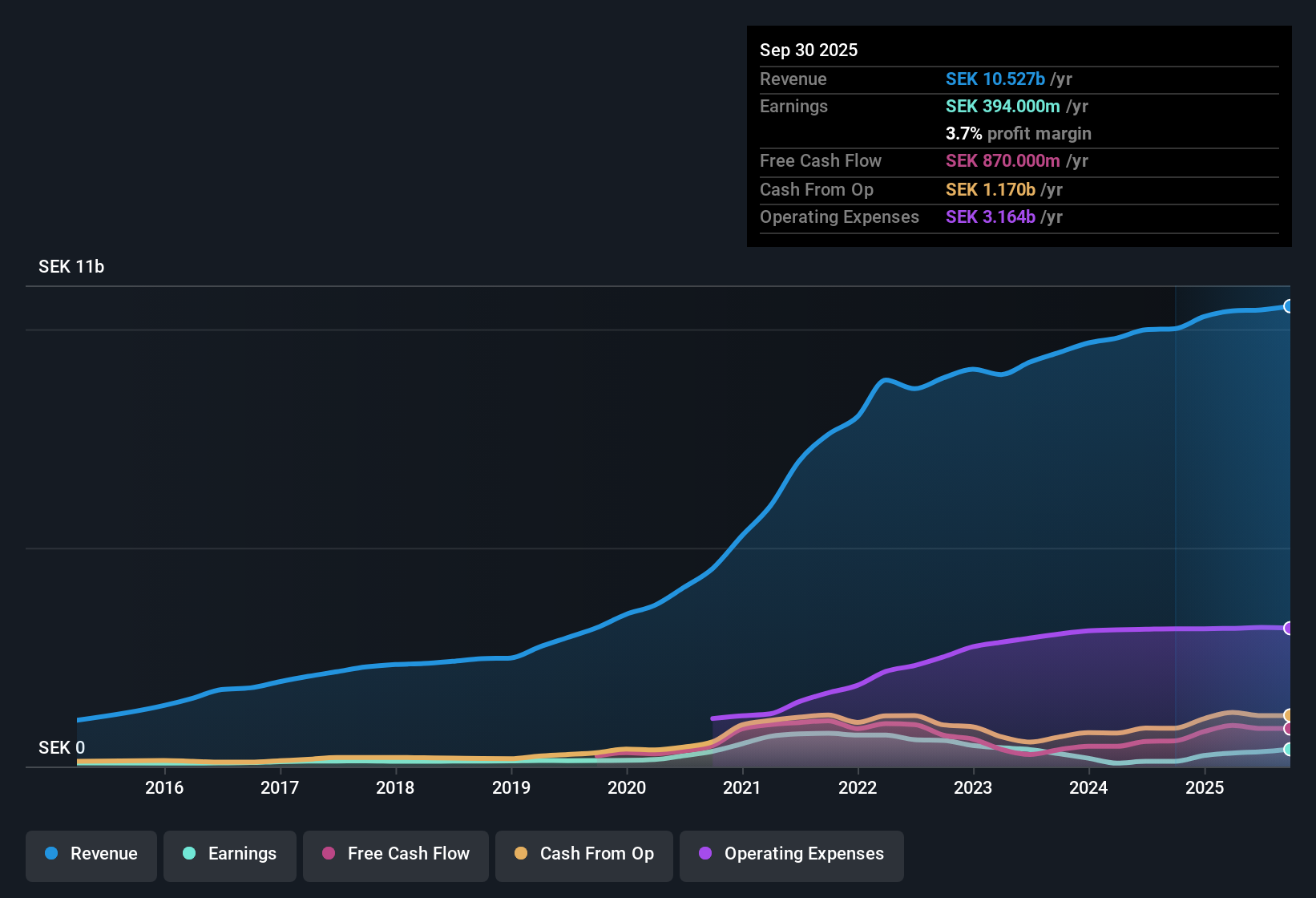Click the Operating Expenses label in tooltip
The height and width of the screenshot is (898, 1316).
pos(839,216)
